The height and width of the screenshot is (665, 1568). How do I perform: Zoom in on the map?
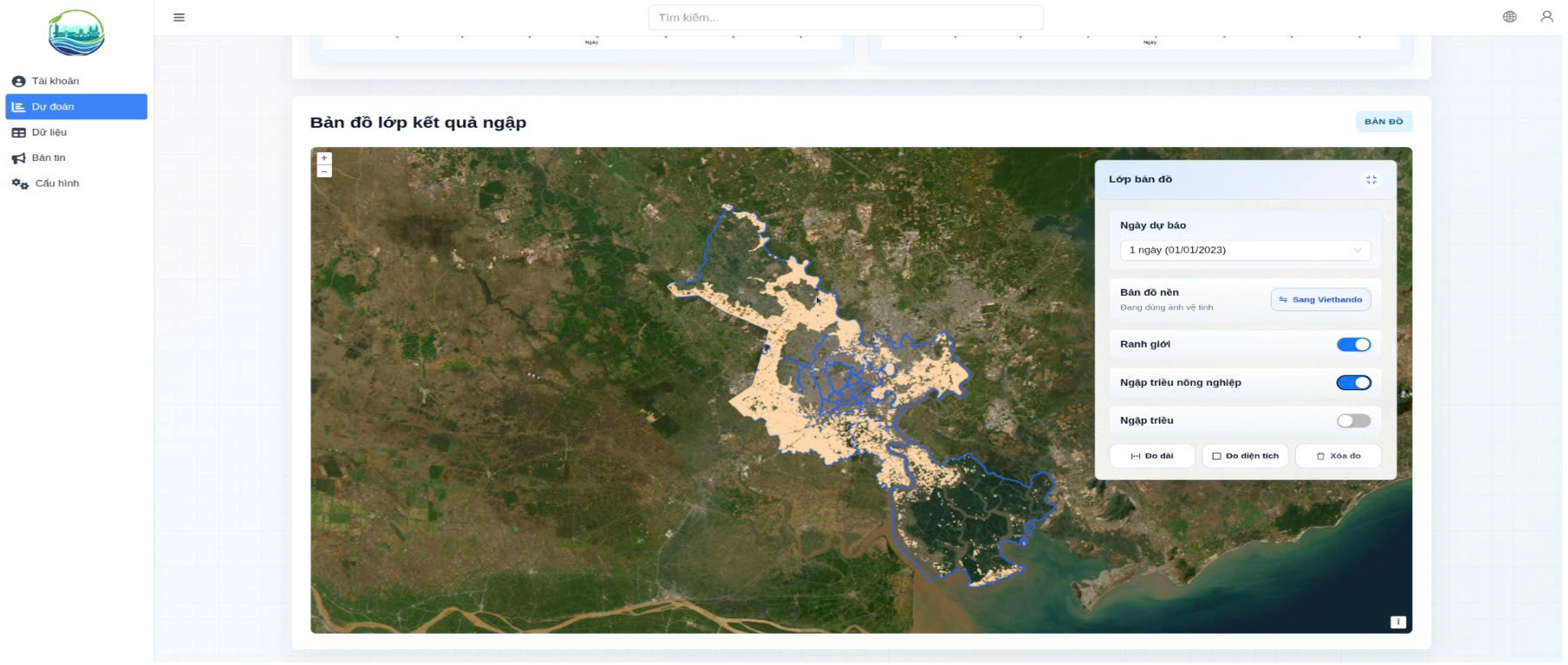pyautogui.click(x=324, y=158)
